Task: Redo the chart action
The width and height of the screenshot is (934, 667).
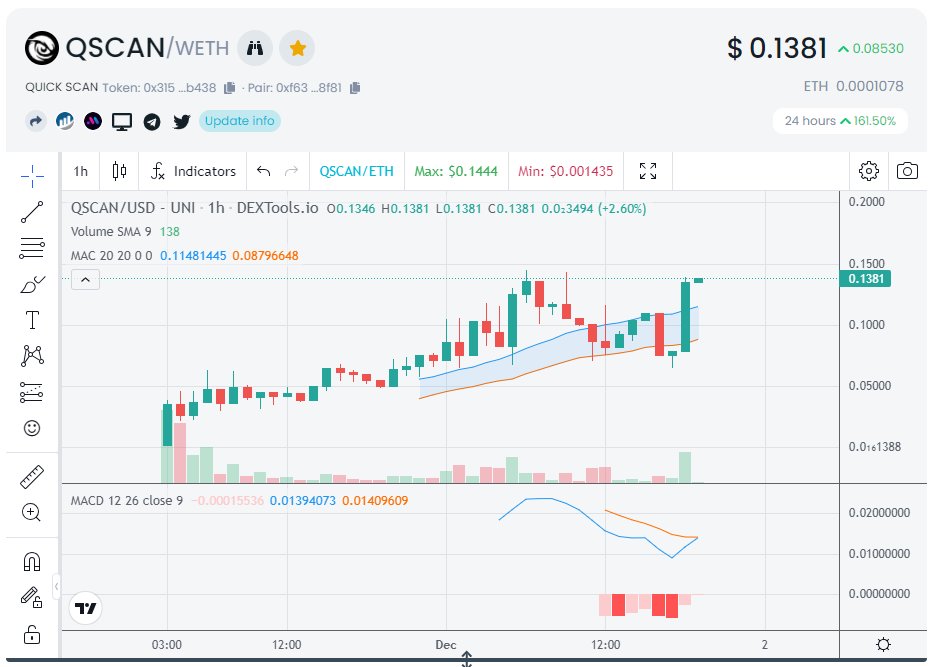Action: coord(291,172)
